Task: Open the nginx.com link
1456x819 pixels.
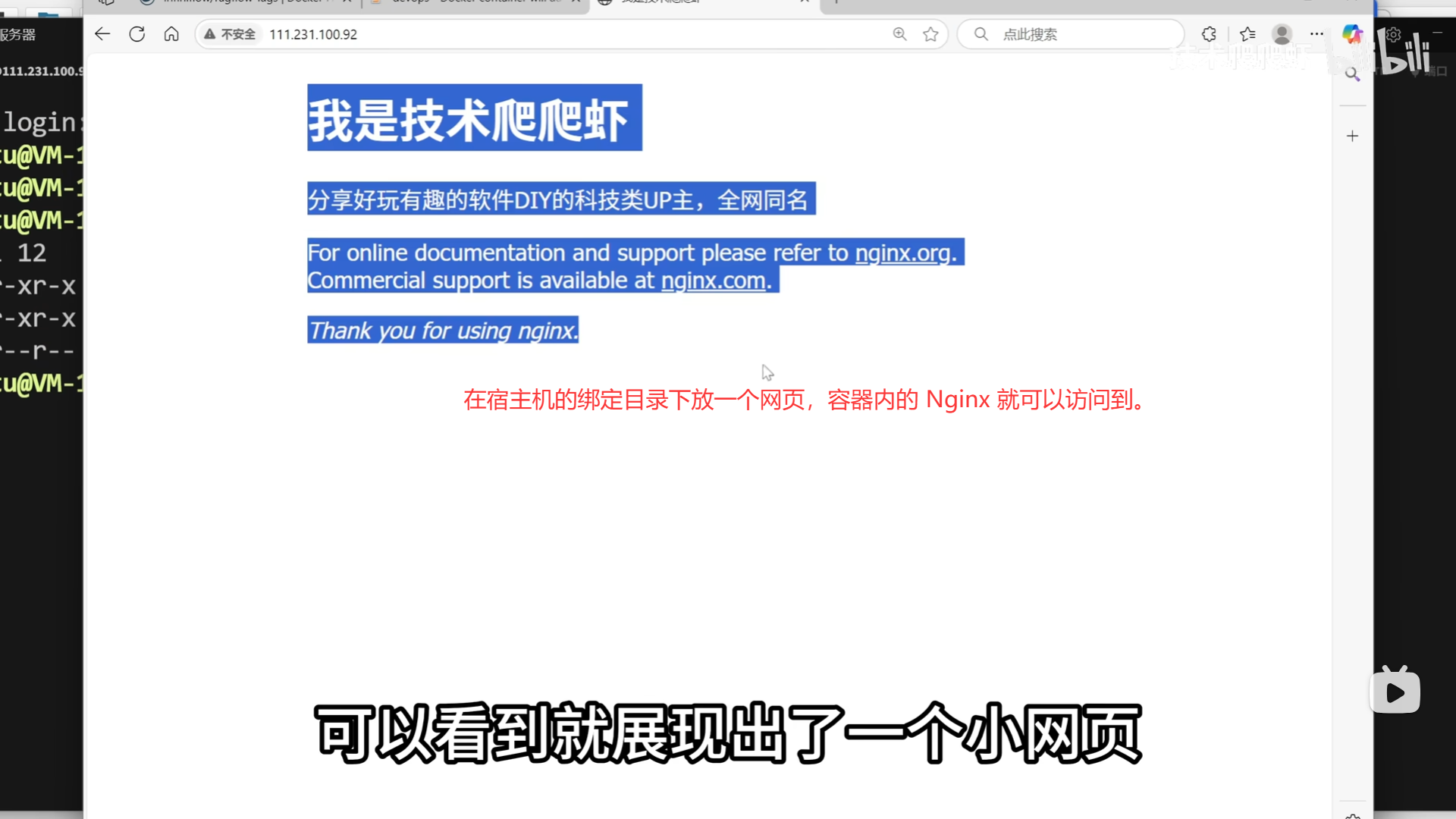Action: pyautogui.click(x=713, y=281)
